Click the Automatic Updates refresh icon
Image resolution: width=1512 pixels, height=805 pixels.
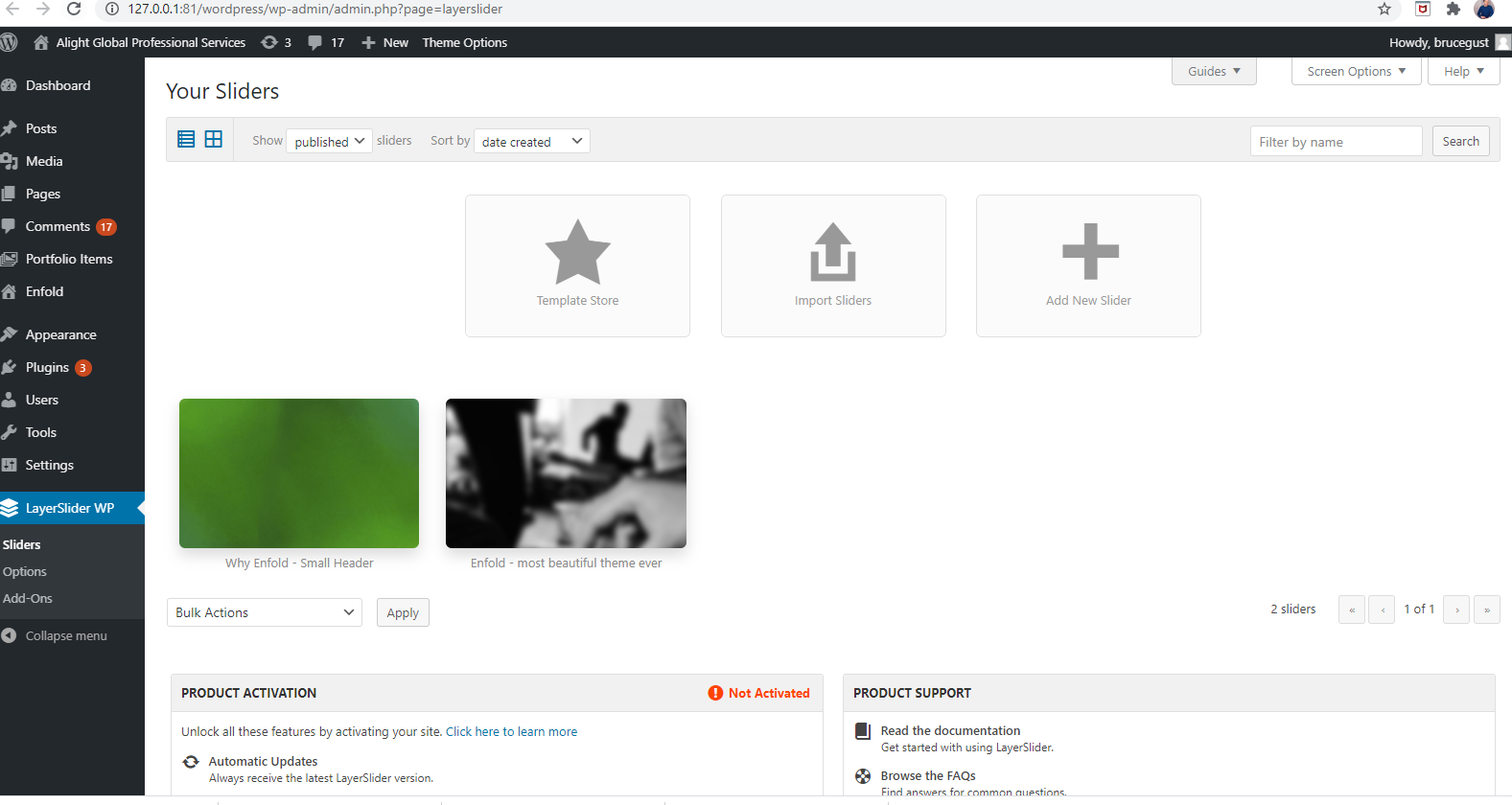pos(191,762)
